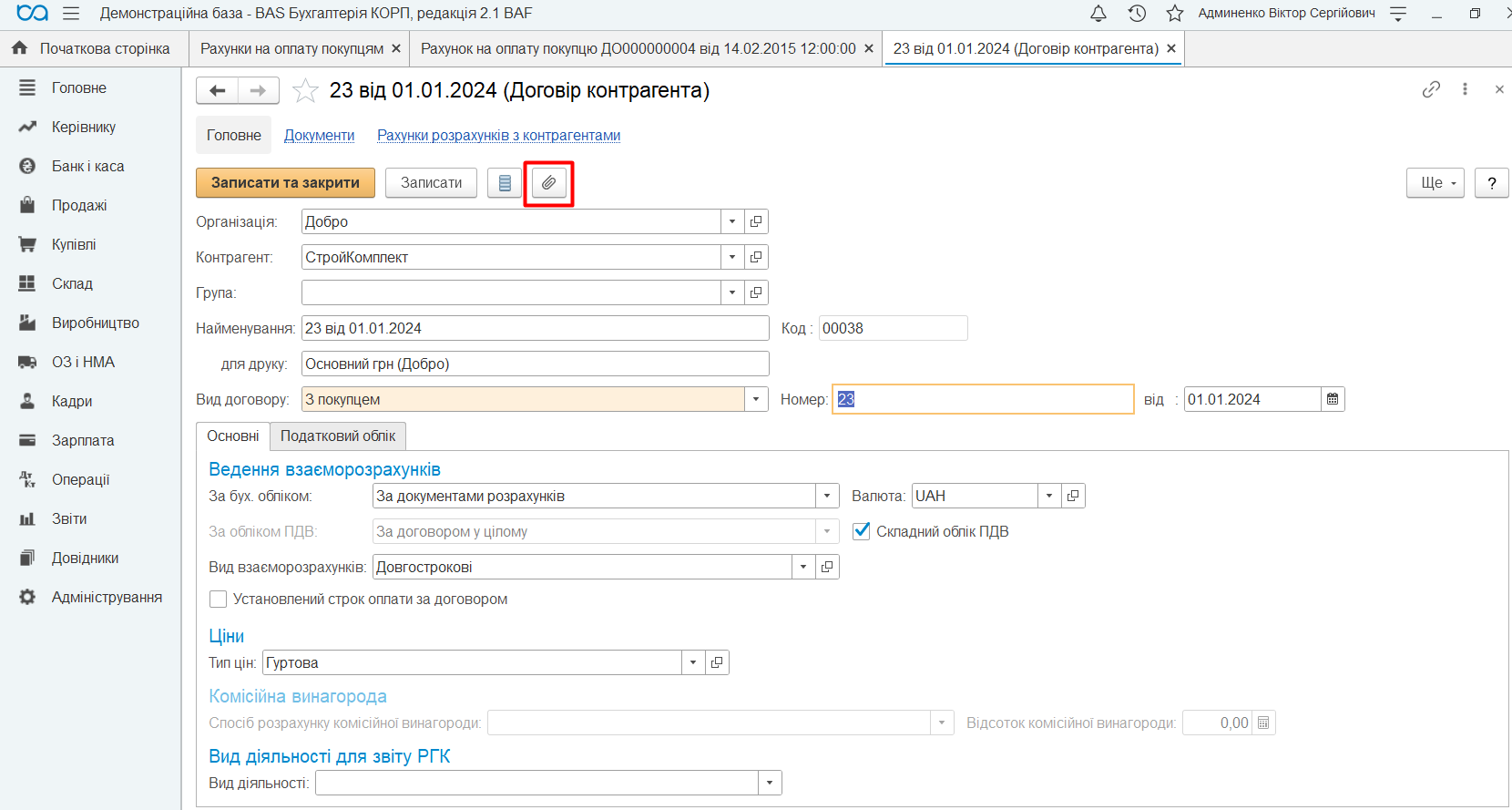
Task: Open the Тип цін Гуртова record
Action: (717, 662)
